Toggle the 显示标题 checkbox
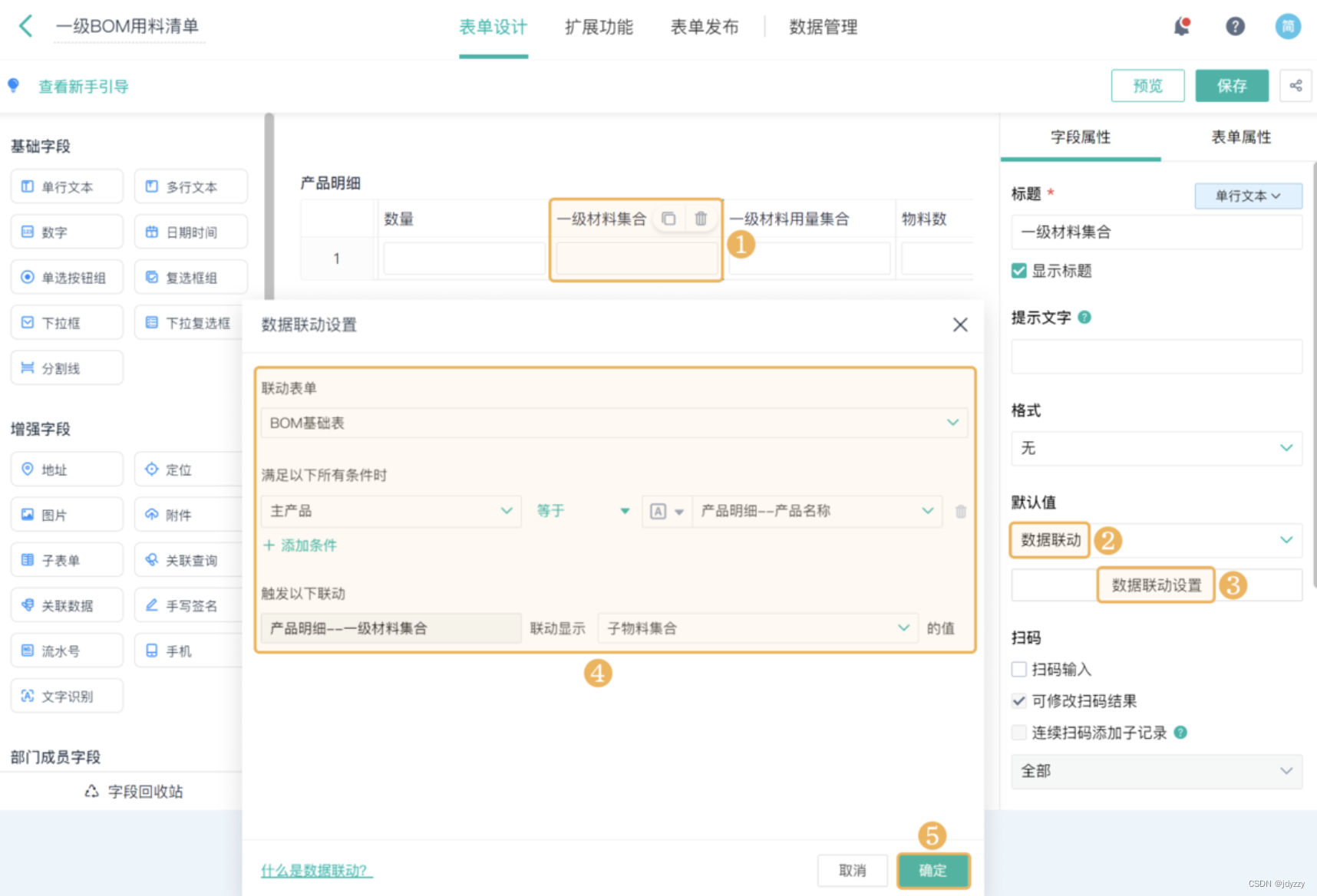Screen dimensions: 1317x896 coord(1019,271)
